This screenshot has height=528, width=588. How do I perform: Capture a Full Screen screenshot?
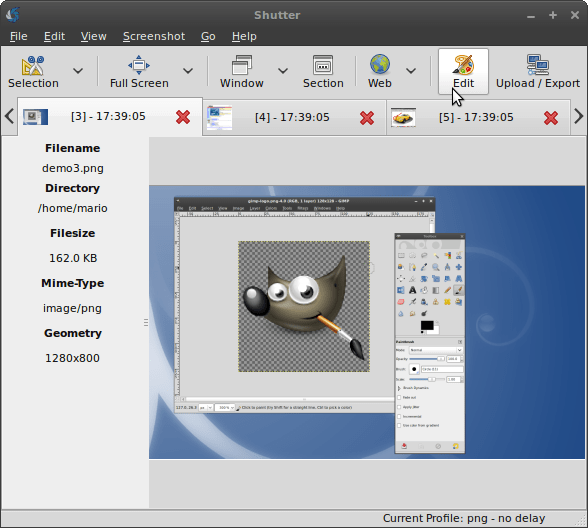[139, 72]
